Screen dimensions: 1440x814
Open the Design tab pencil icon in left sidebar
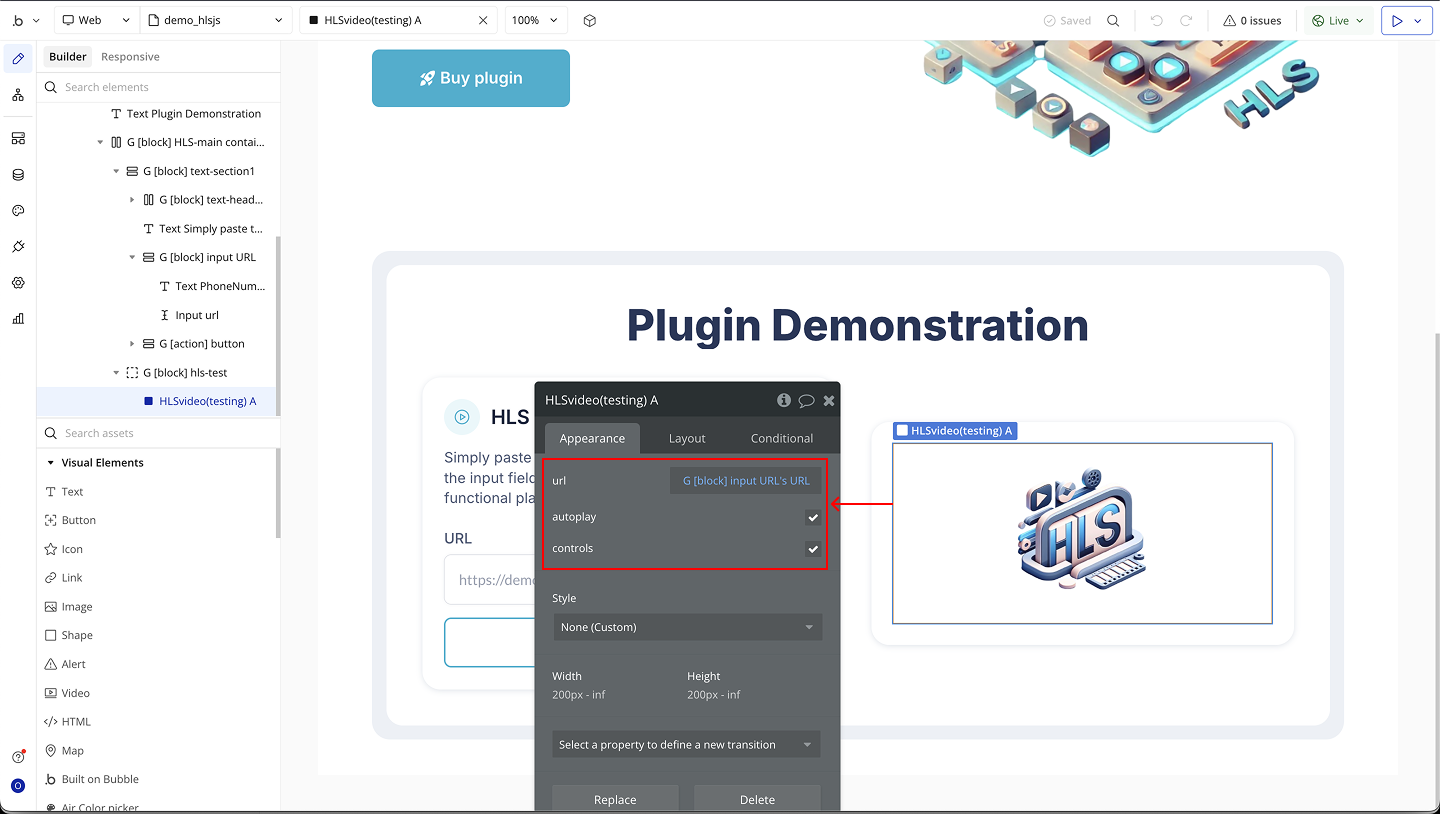click(x=18, y=59)
